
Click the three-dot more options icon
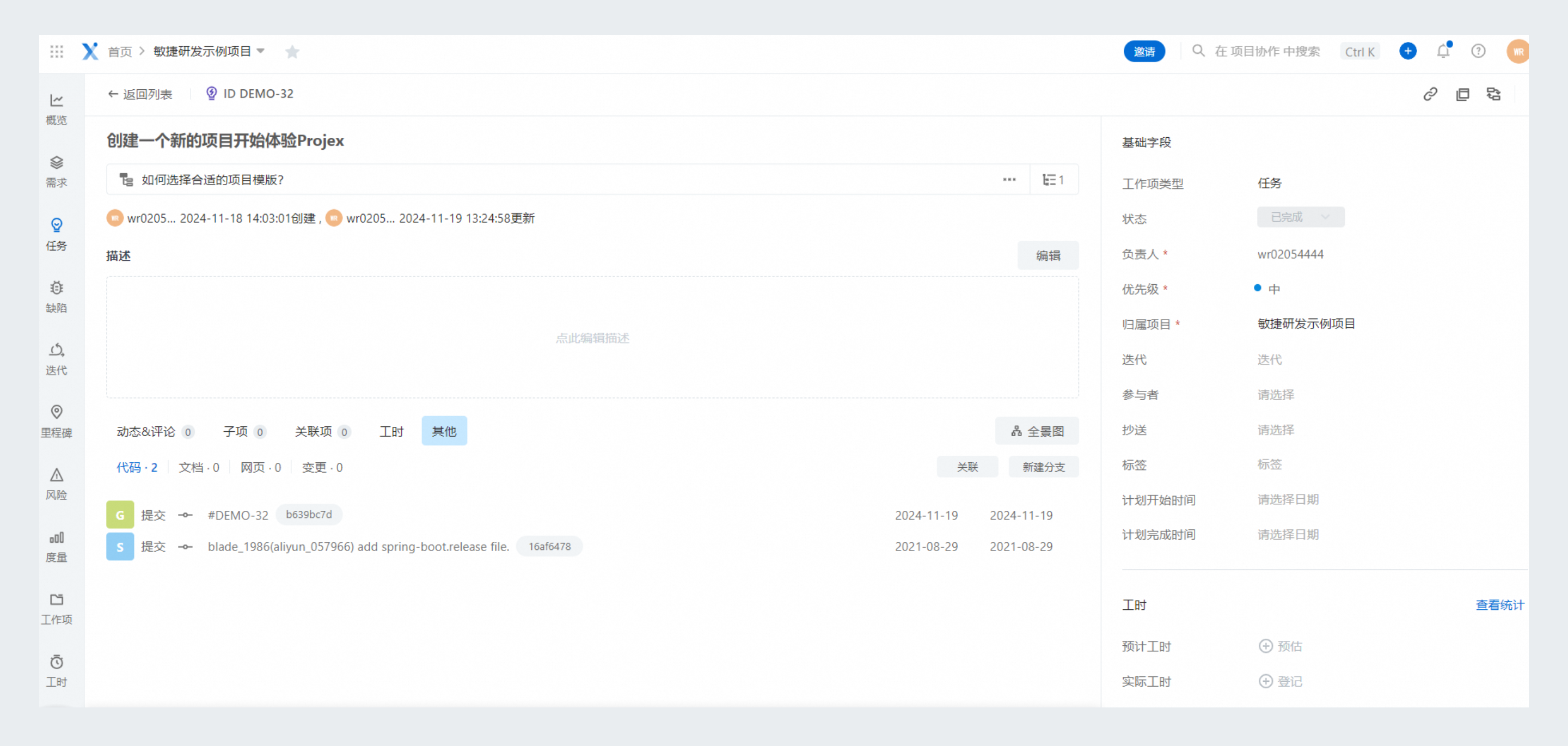click(x=1009, y=180)
